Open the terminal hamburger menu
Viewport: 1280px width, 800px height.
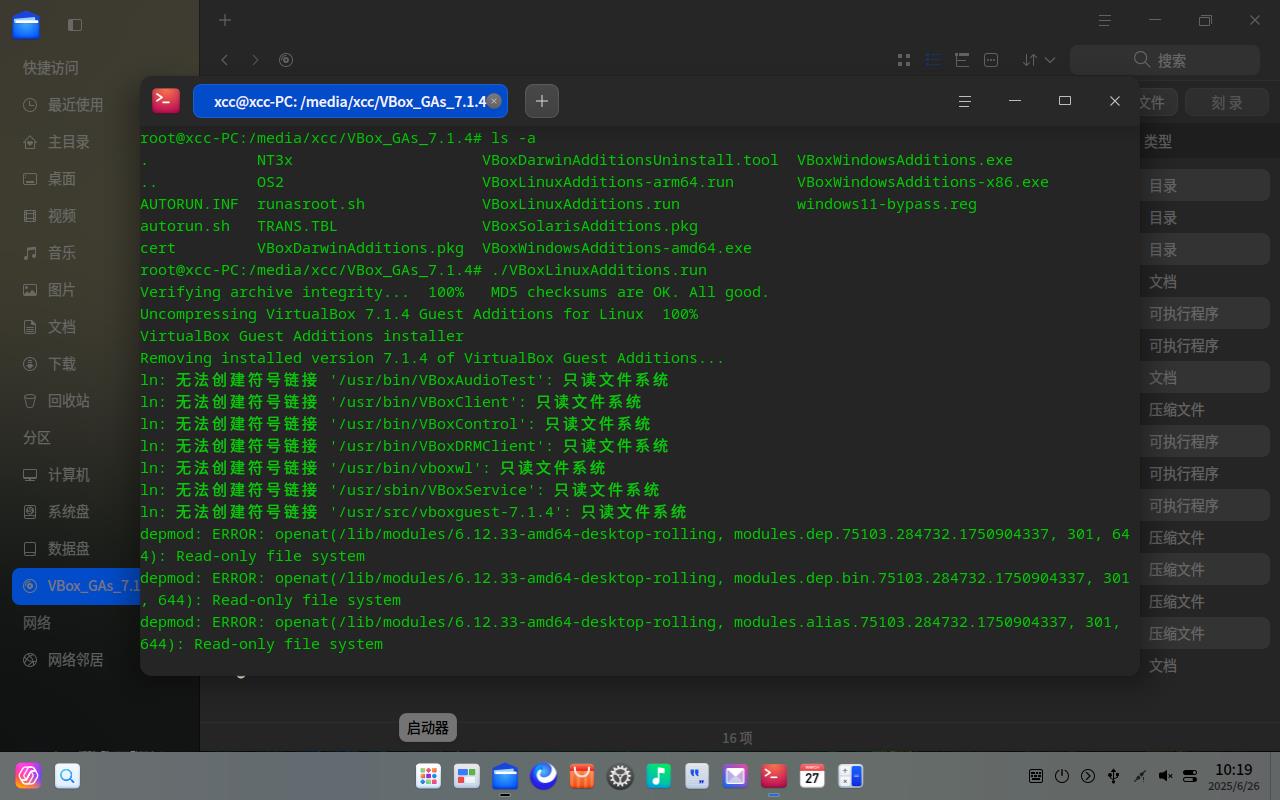coord(965,101)
